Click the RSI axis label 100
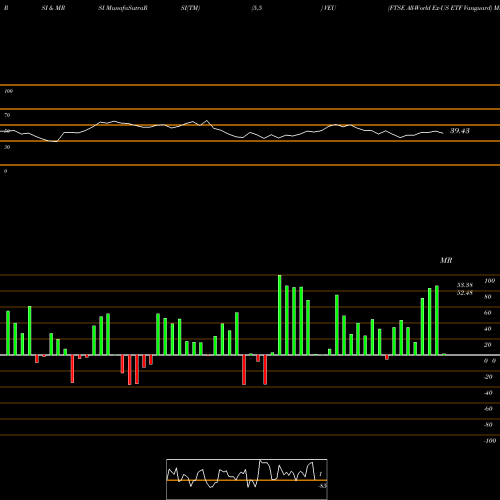The image size is (500, 500). 9,91
